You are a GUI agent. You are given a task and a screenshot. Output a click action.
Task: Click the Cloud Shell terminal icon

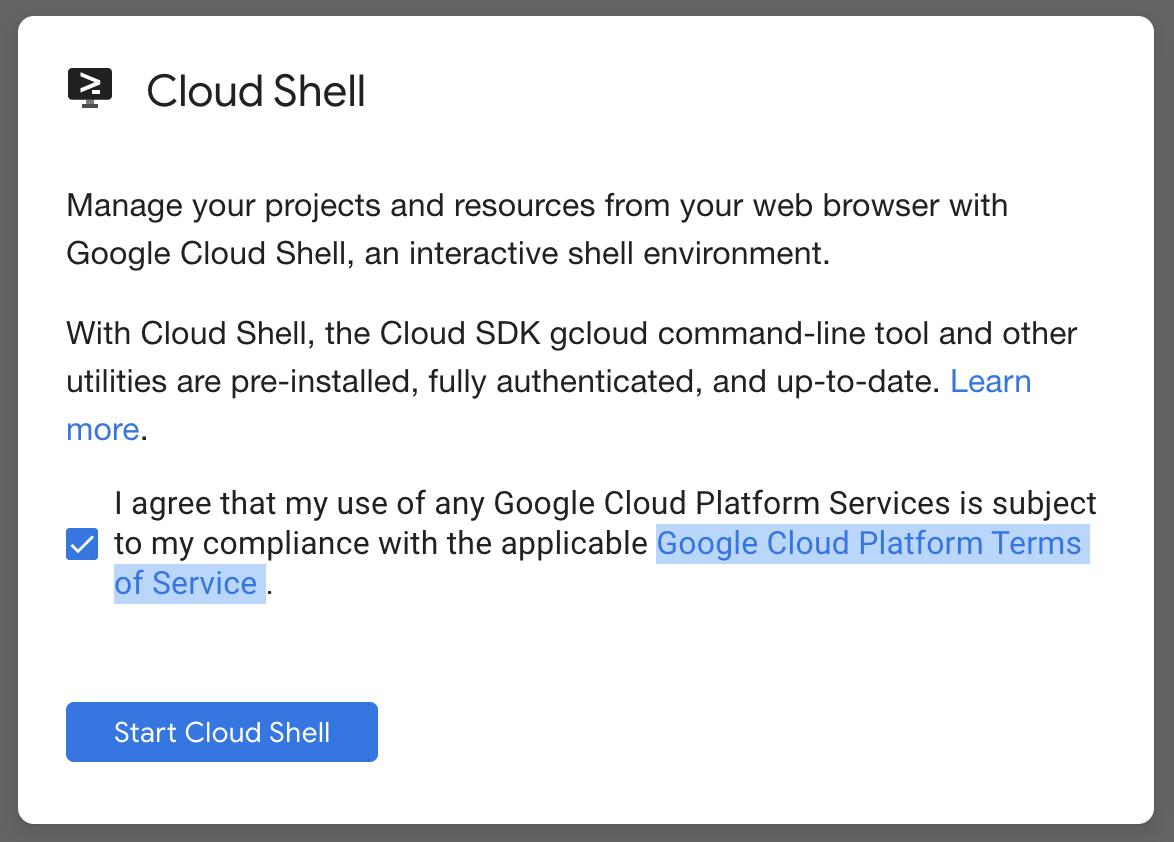tap(90, 88)
